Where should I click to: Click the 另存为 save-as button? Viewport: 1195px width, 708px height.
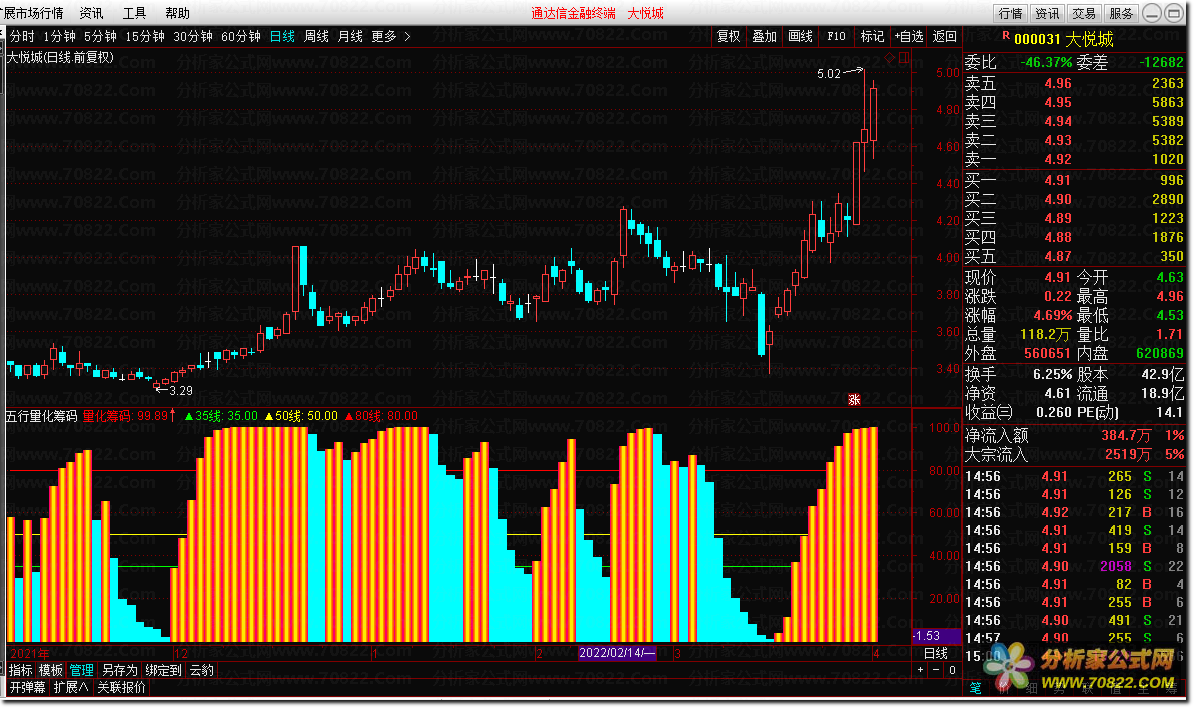[x=120, y=671]
